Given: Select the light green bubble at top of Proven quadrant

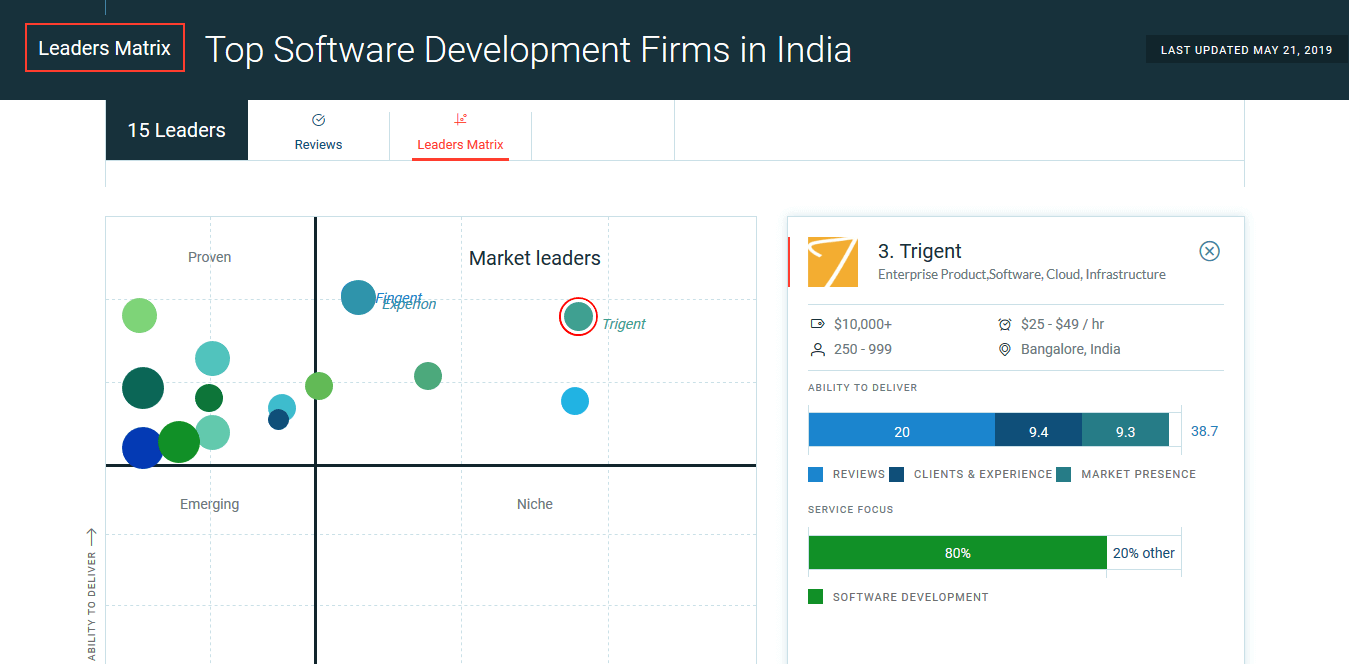Looking at the screenshot, I should tap(140, 316).
